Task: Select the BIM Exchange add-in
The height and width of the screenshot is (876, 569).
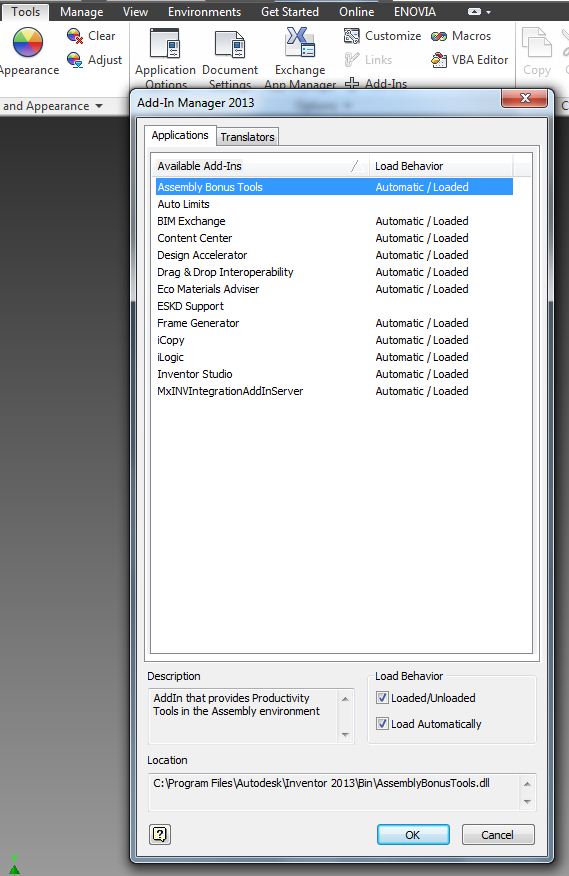Action: tap(334, 221)
